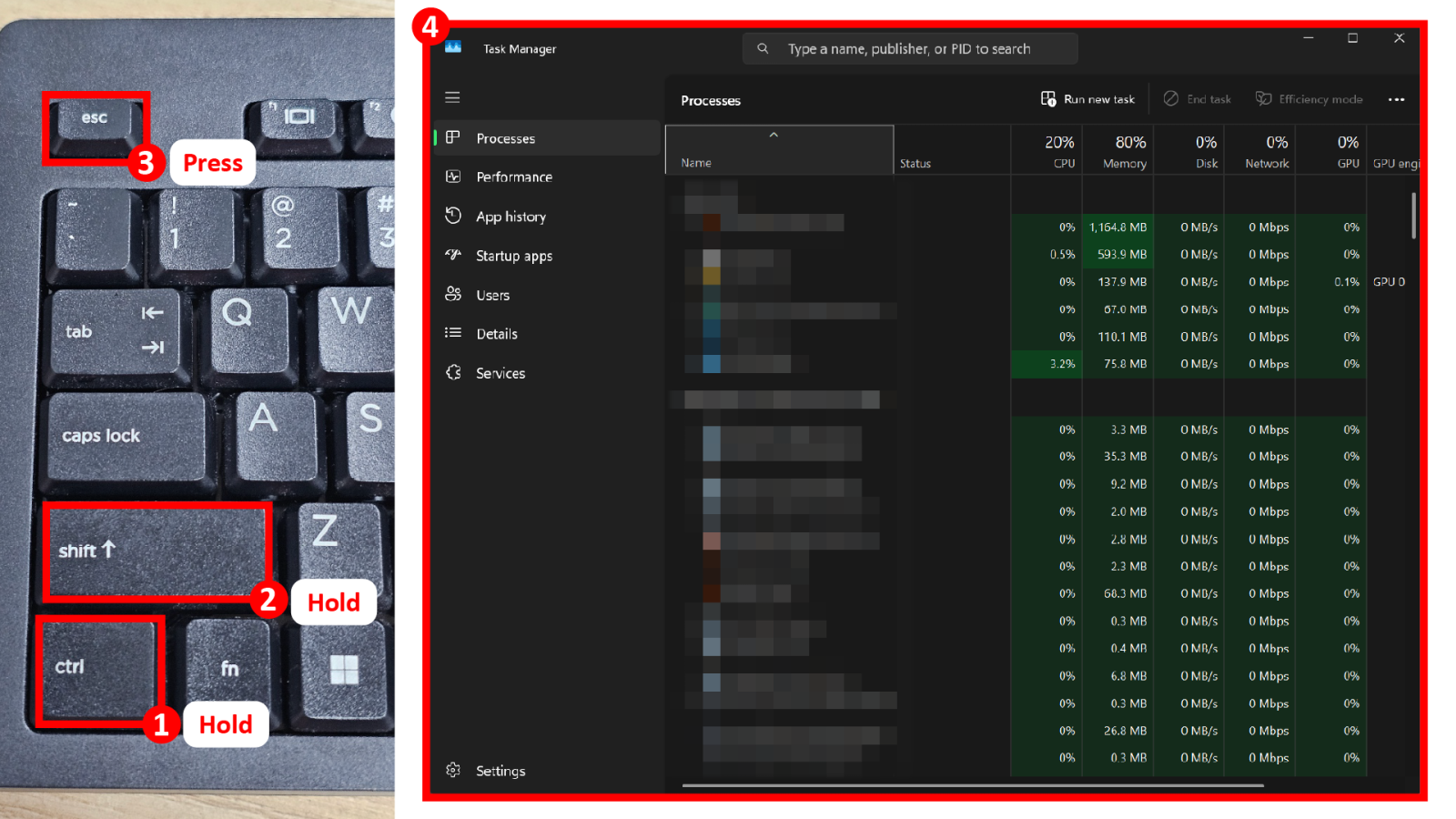
Task: Click the Settings gear icon
Action: 453,770
